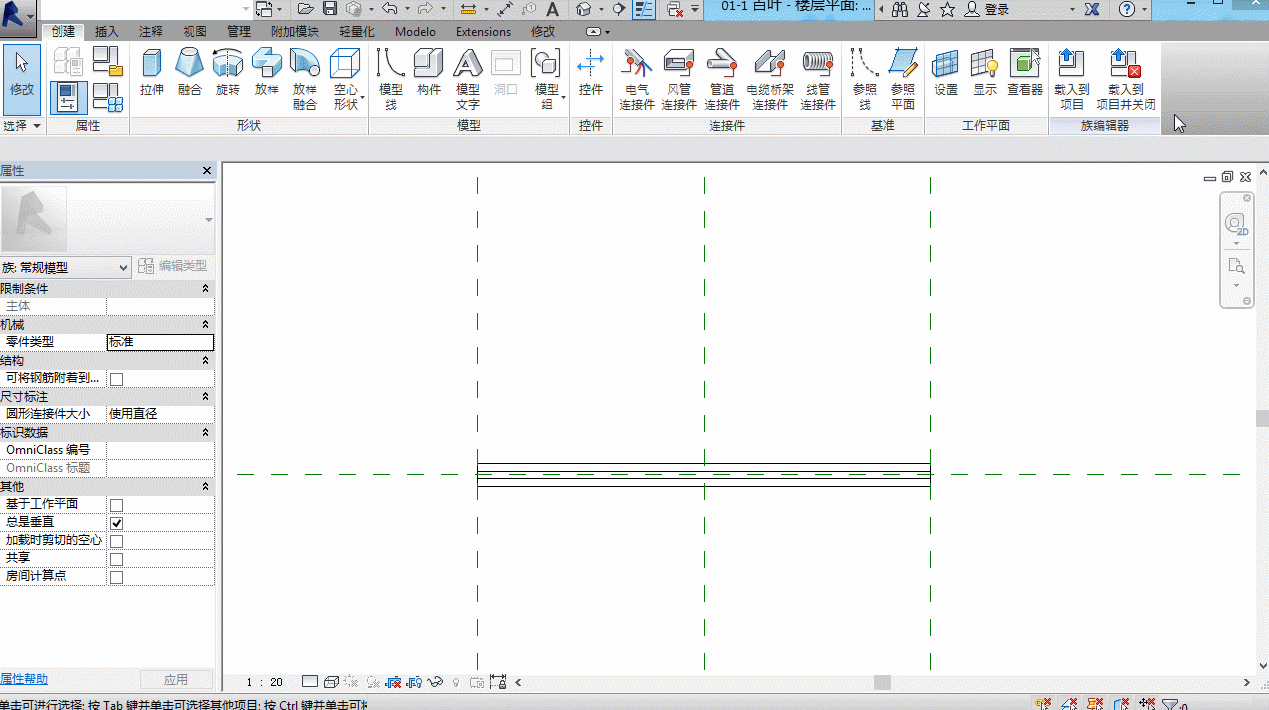
Task: Add 模型文字 model text
Action: click(x=468, y=79)
